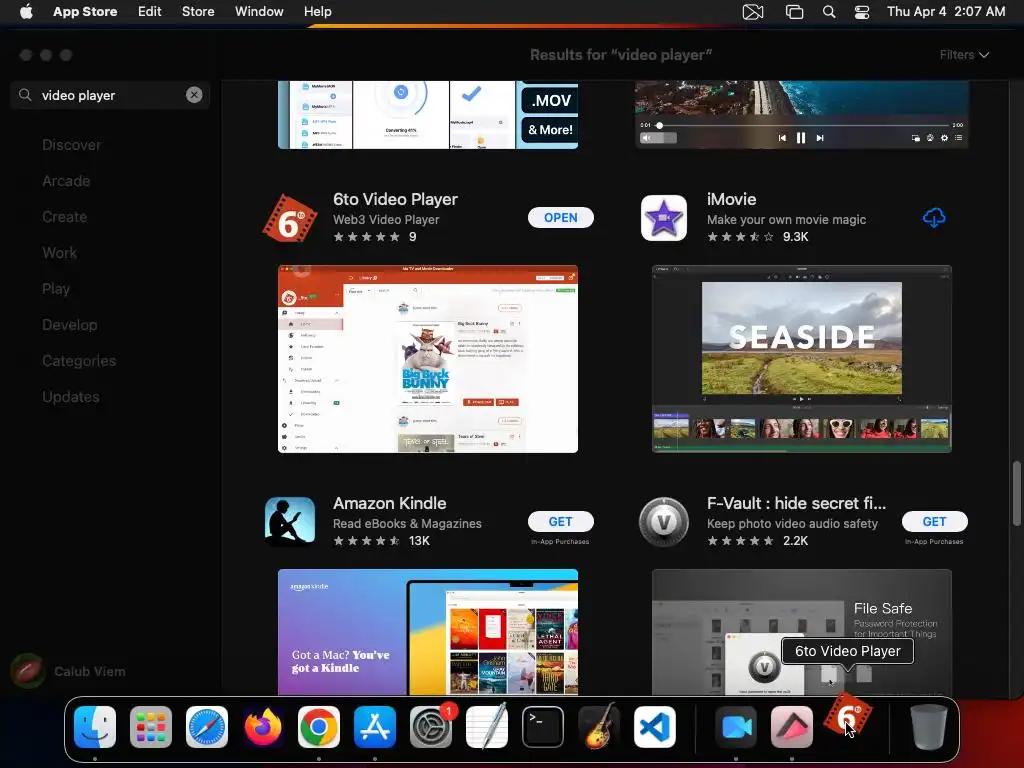Image resolution: width=1024 pixels, height=768 pixels.
Task: Open the 6to Video Player app icon
Action: (290, 218)
